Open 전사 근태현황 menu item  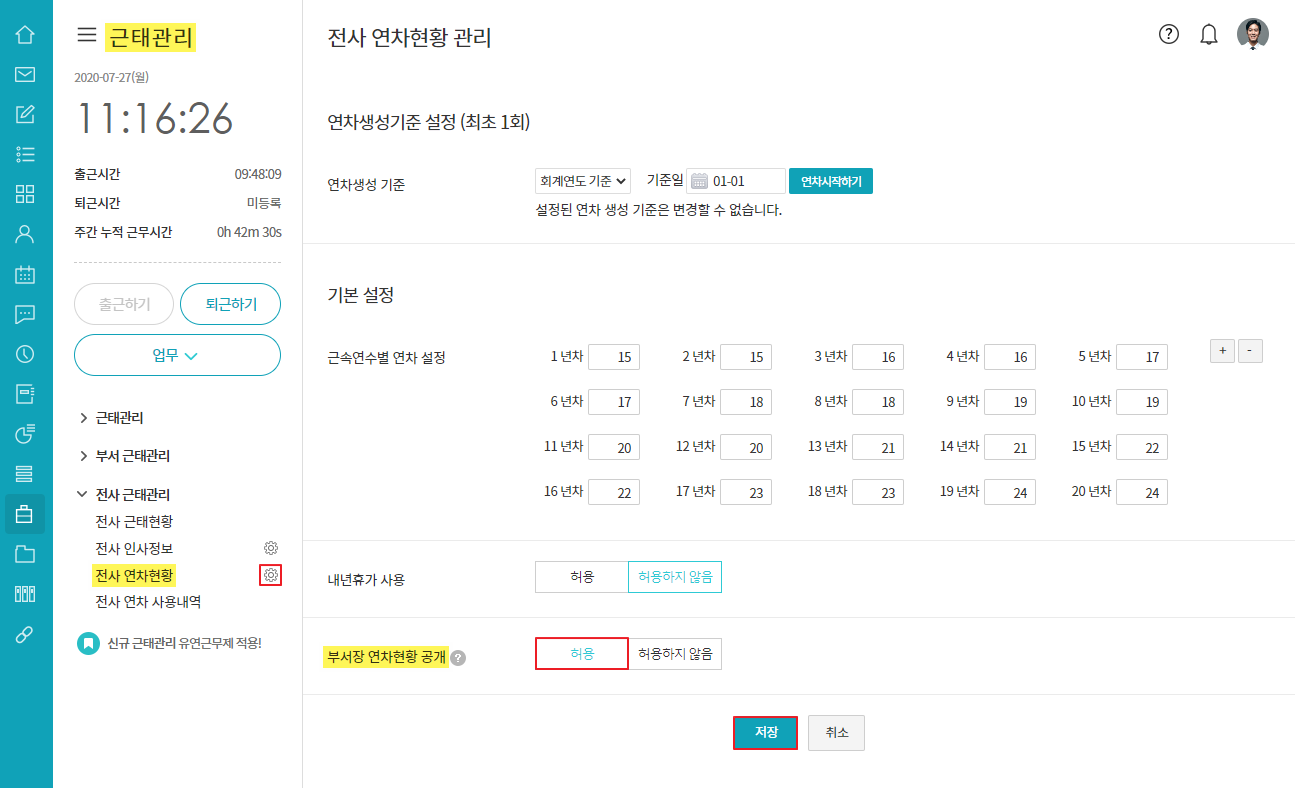click(x=134, y=521)
